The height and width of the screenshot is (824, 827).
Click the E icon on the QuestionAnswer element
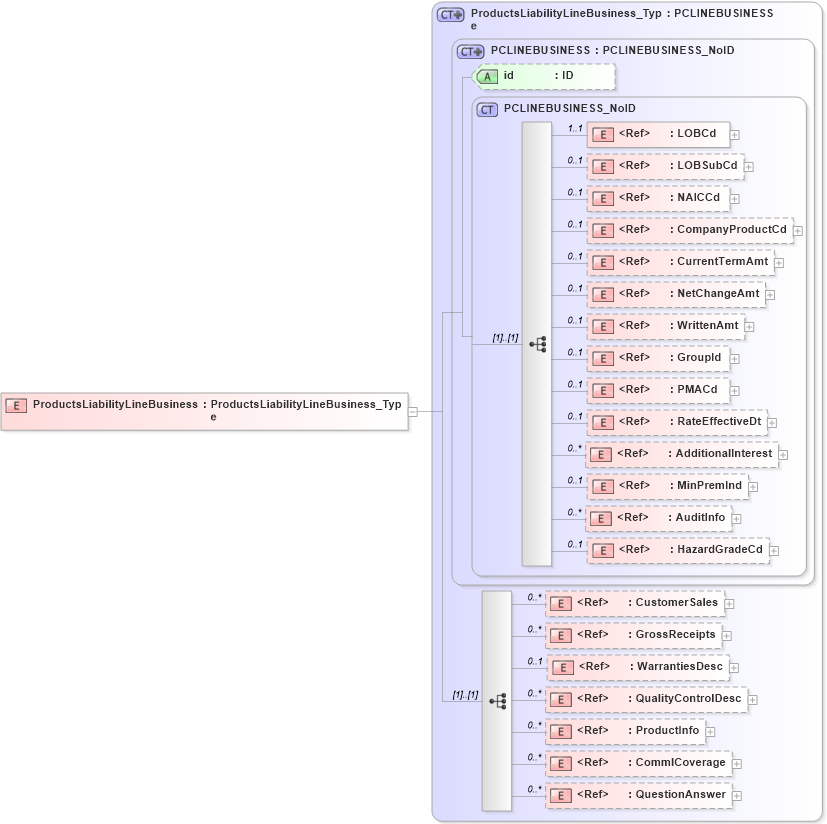[x=560, y=794]
